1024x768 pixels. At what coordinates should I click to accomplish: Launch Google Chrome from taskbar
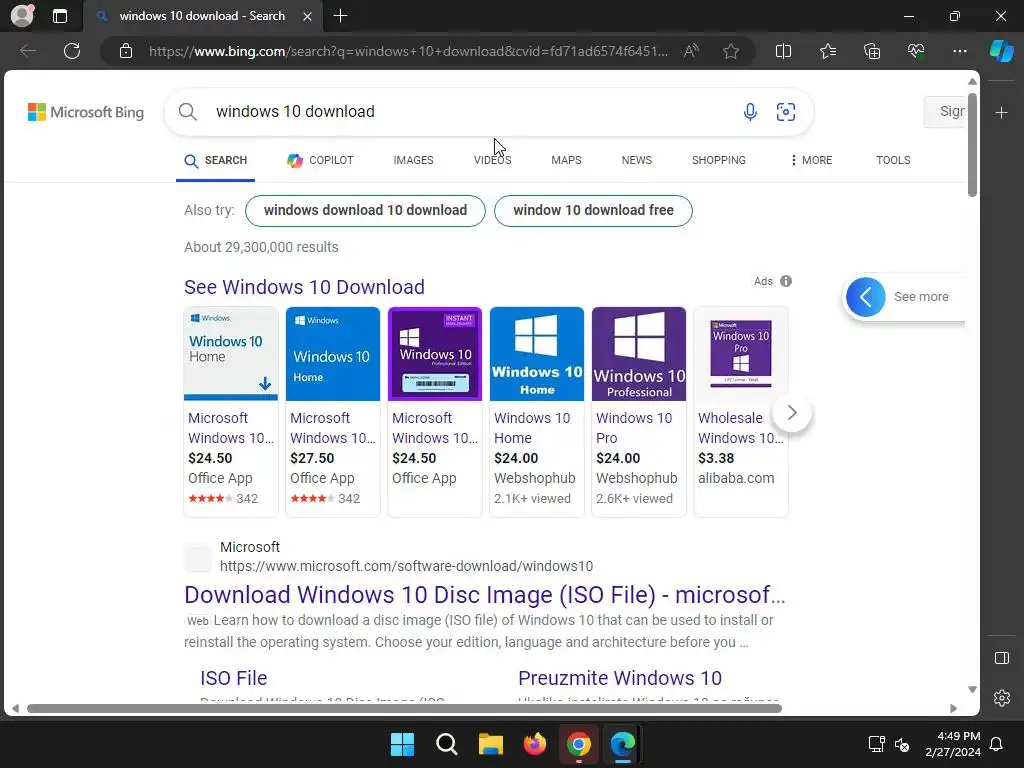pos(579,744)
